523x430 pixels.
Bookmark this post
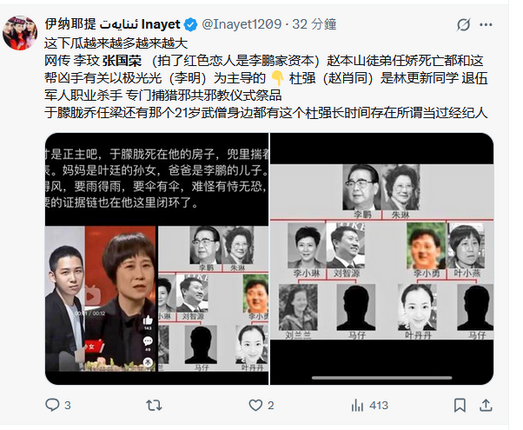pyautogui.click(x=460, y=405)
